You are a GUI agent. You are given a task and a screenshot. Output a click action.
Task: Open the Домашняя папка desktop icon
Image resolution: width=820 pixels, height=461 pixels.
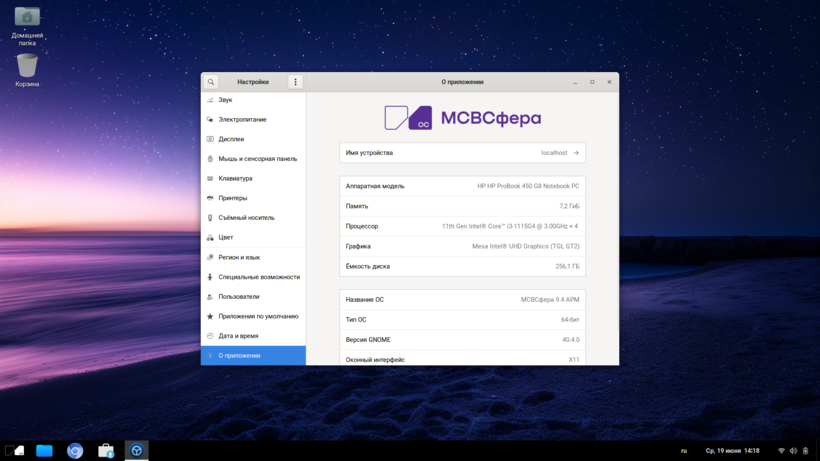[x=27, y=19]
